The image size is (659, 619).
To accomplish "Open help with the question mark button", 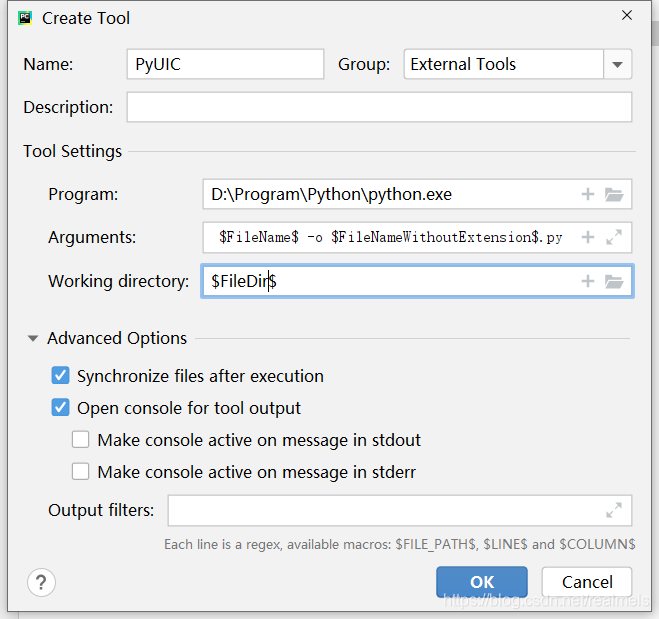I will tap(41, 582).
